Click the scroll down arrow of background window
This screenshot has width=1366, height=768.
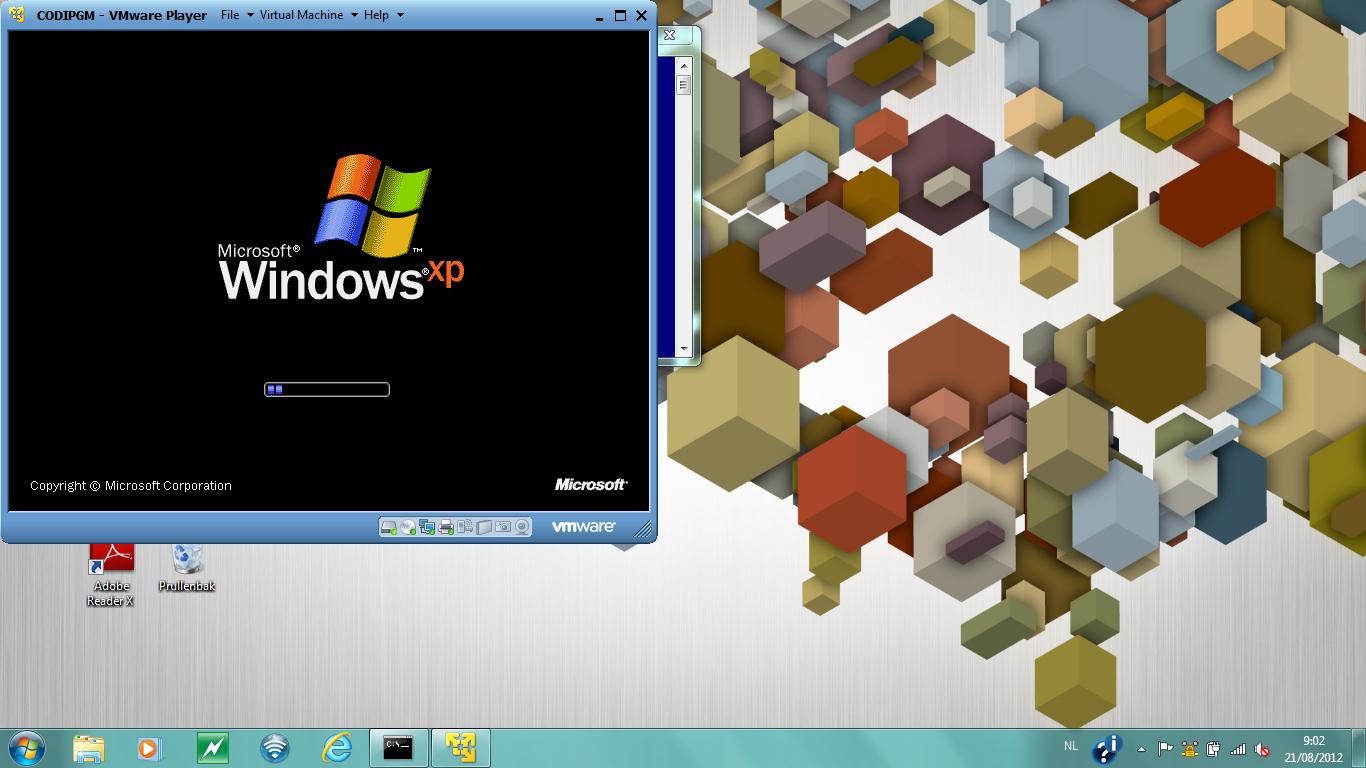[x=684, y=349]
